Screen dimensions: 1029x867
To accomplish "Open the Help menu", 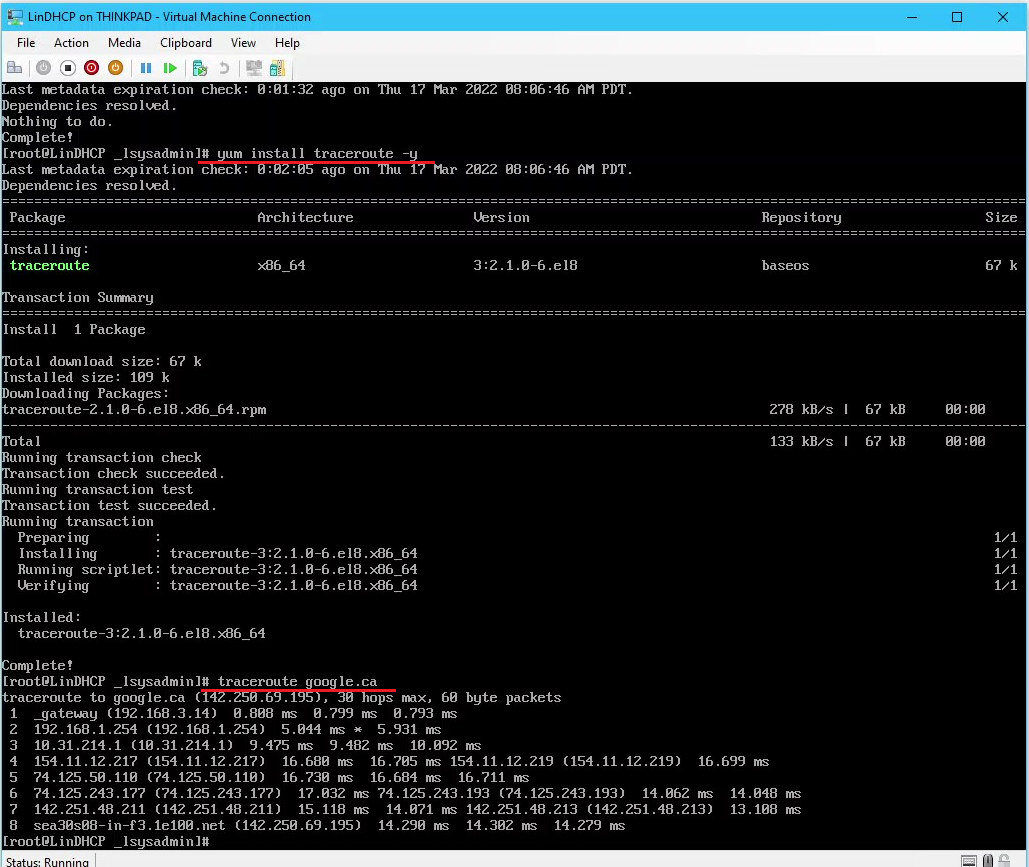I will (x=287, y=43).
